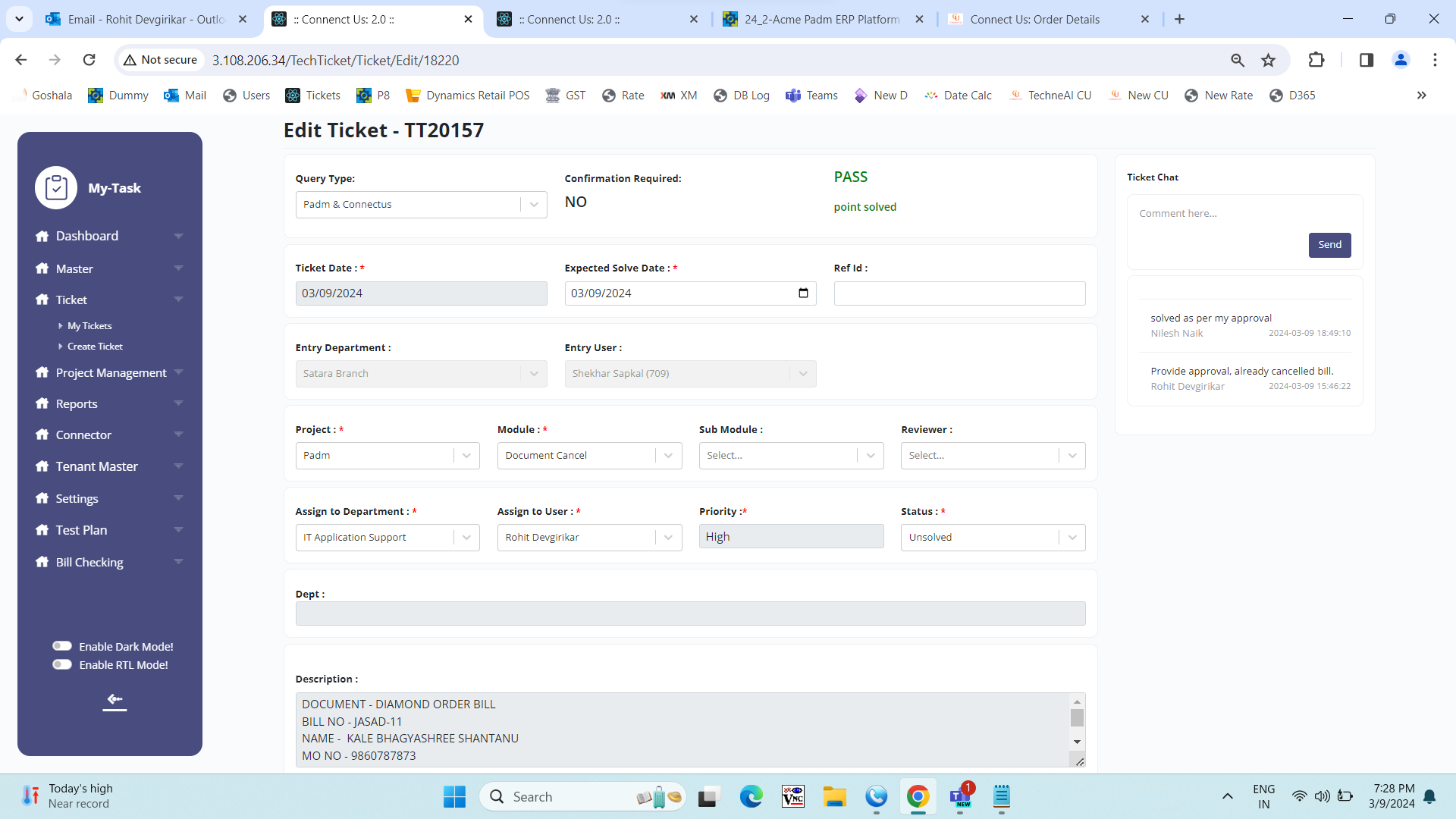This screenshot has height=819, width=1456.
Task: Expand the Reports sidebar menu
Action: pyautogui.click(x=179, y=403)
